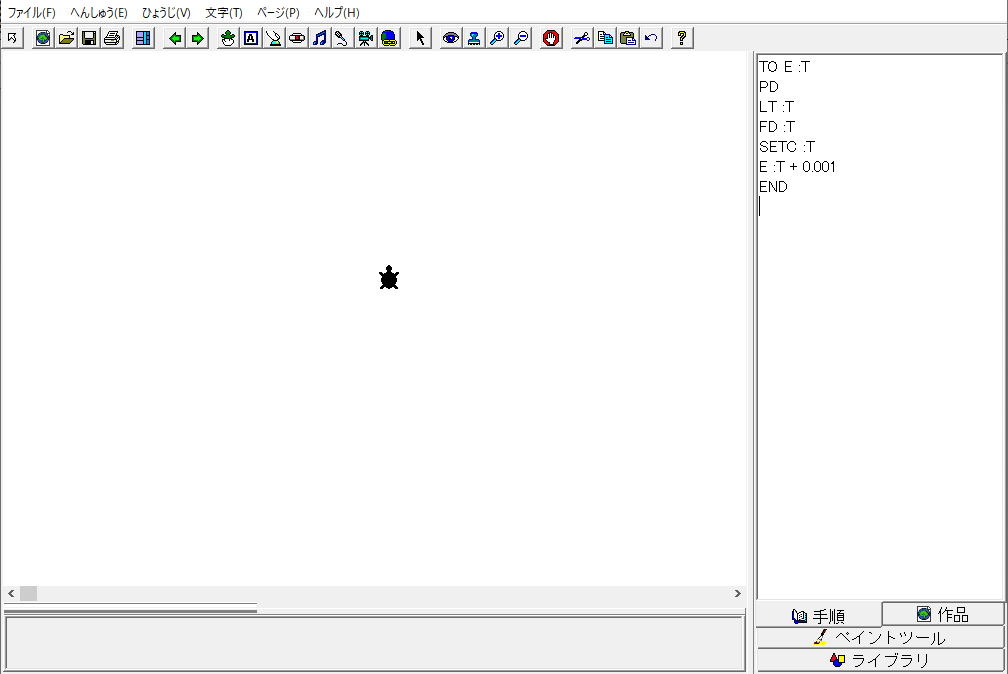Save the project with the floppy disk icon
Screen dimensions: 1008x674
tap(89, 38)
